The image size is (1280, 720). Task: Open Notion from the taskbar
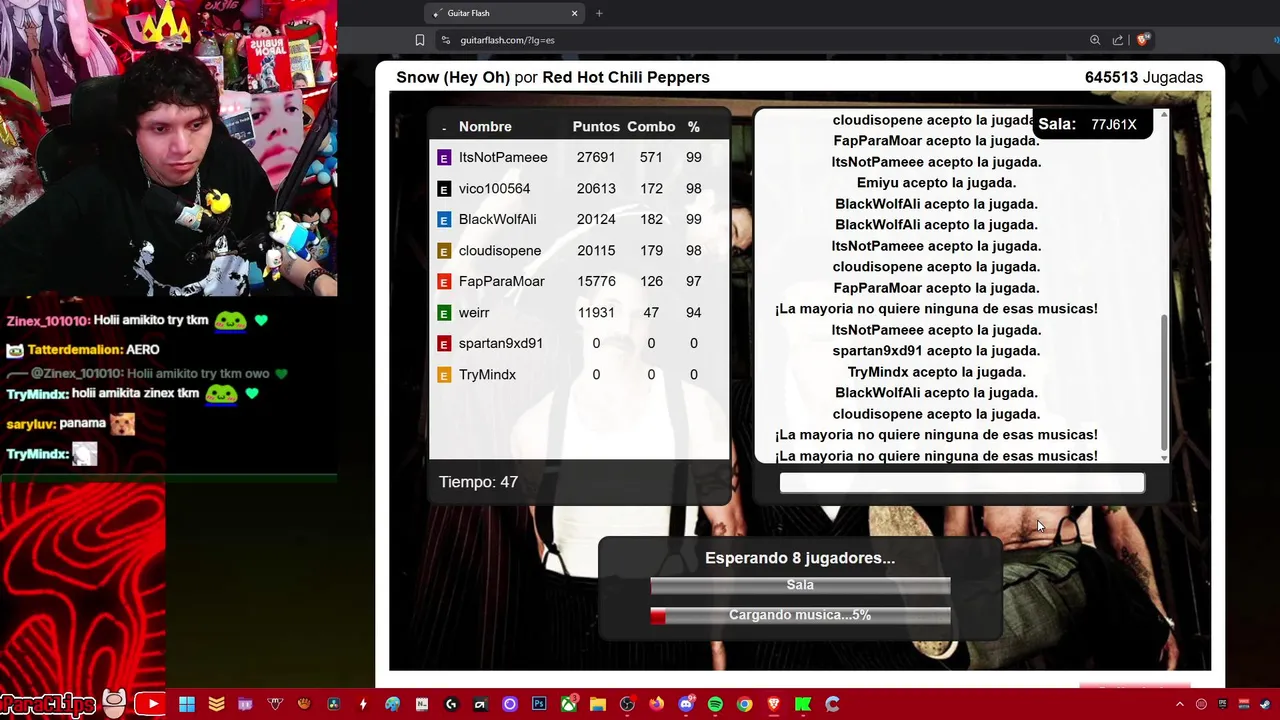(422, 704)
